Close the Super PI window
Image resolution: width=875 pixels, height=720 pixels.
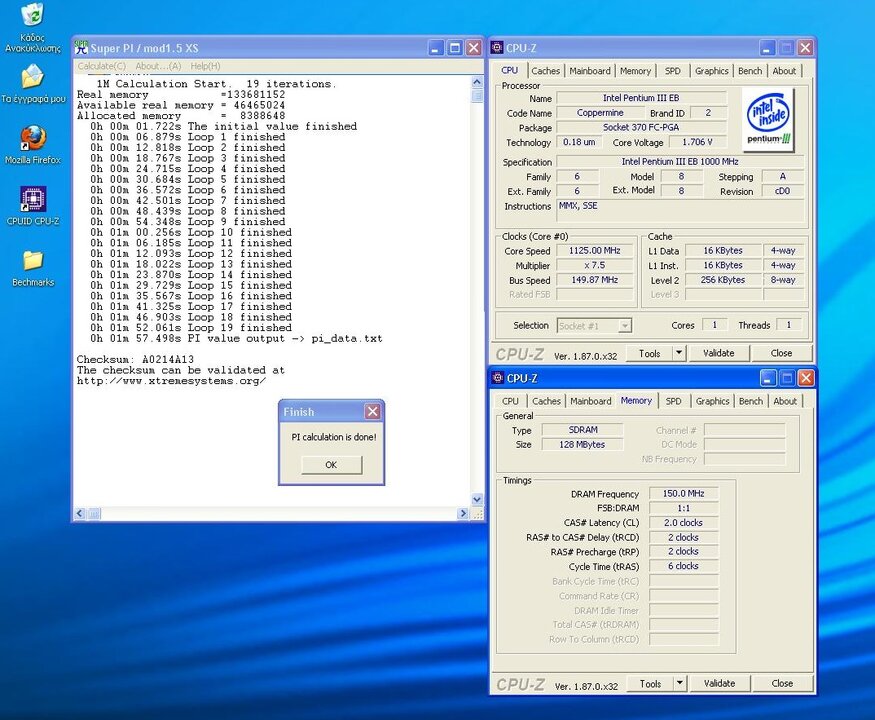click(473, 48)
